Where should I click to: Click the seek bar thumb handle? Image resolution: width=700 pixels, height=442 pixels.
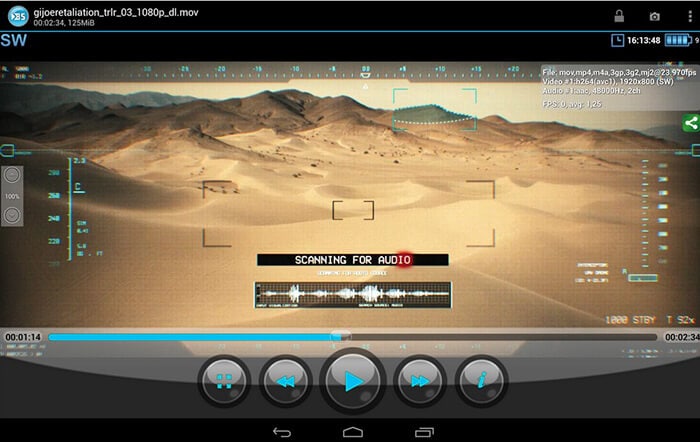[x=341, y=336]
